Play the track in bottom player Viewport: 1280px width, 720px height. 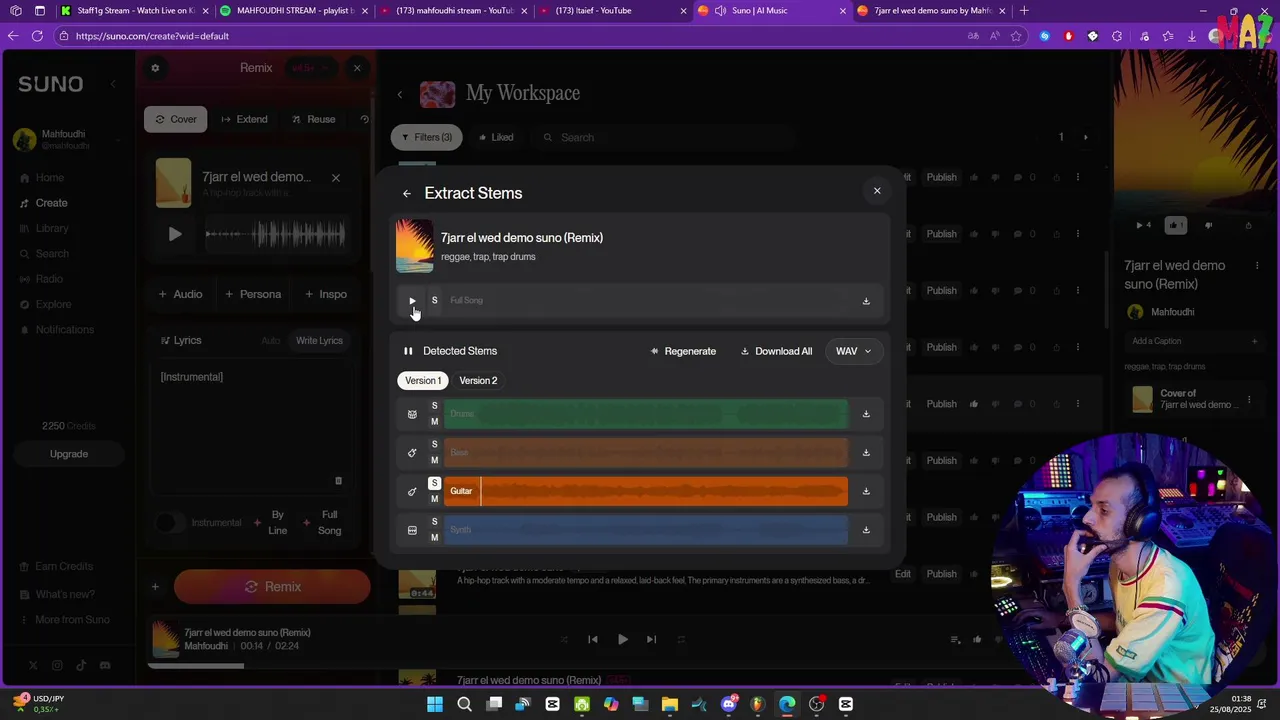coord(623,640)
